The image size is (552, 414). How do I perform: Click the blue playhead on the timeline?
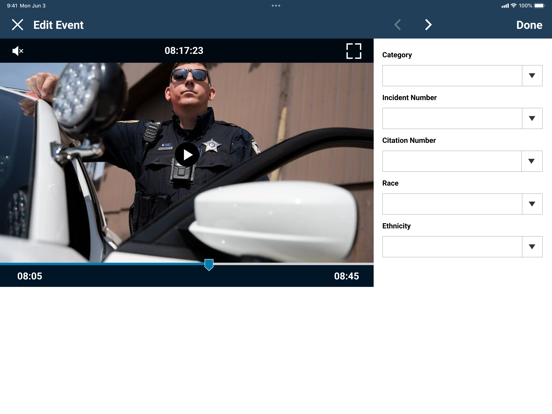pos(209,265)
